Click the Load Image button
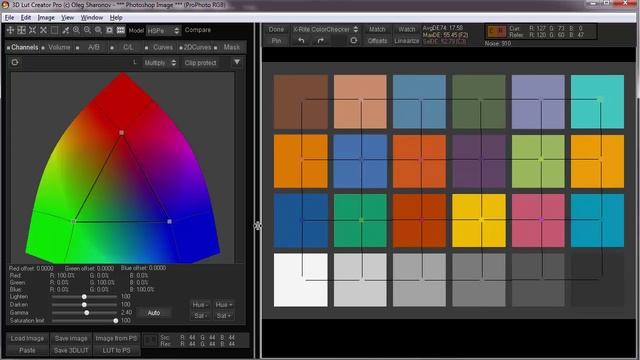640x360 pixels. tap(27, 338)
